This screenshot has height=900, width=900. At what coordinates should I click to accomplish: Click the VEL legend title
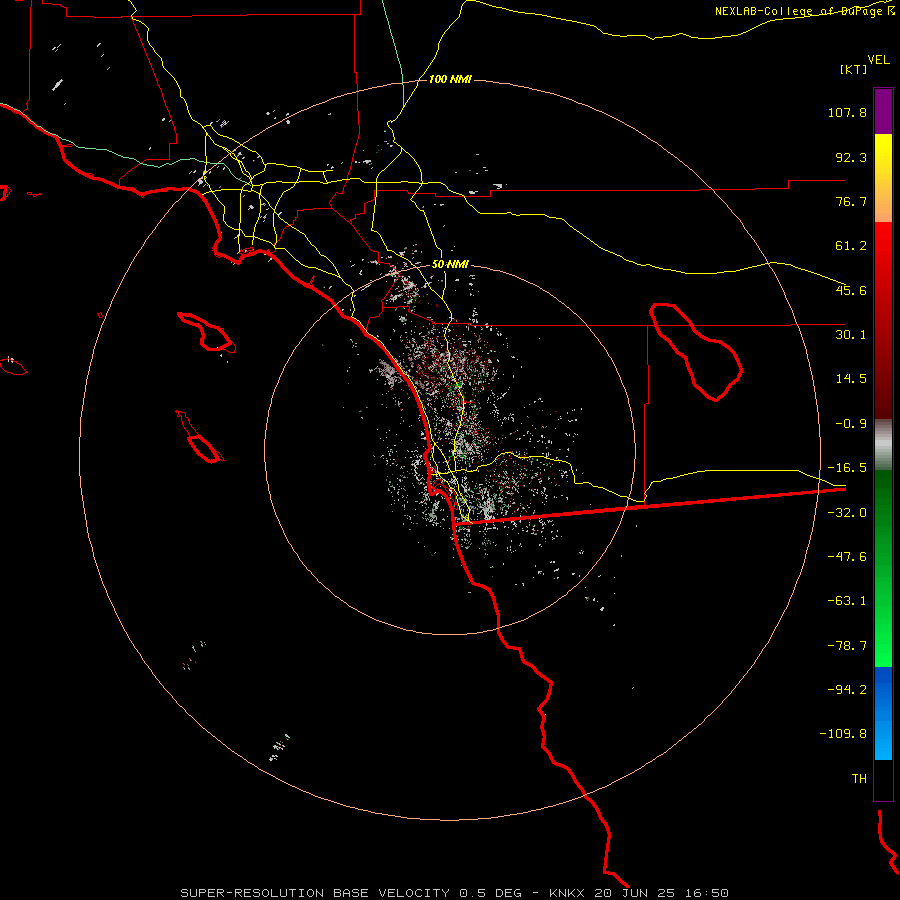click(x=878, y=60)
